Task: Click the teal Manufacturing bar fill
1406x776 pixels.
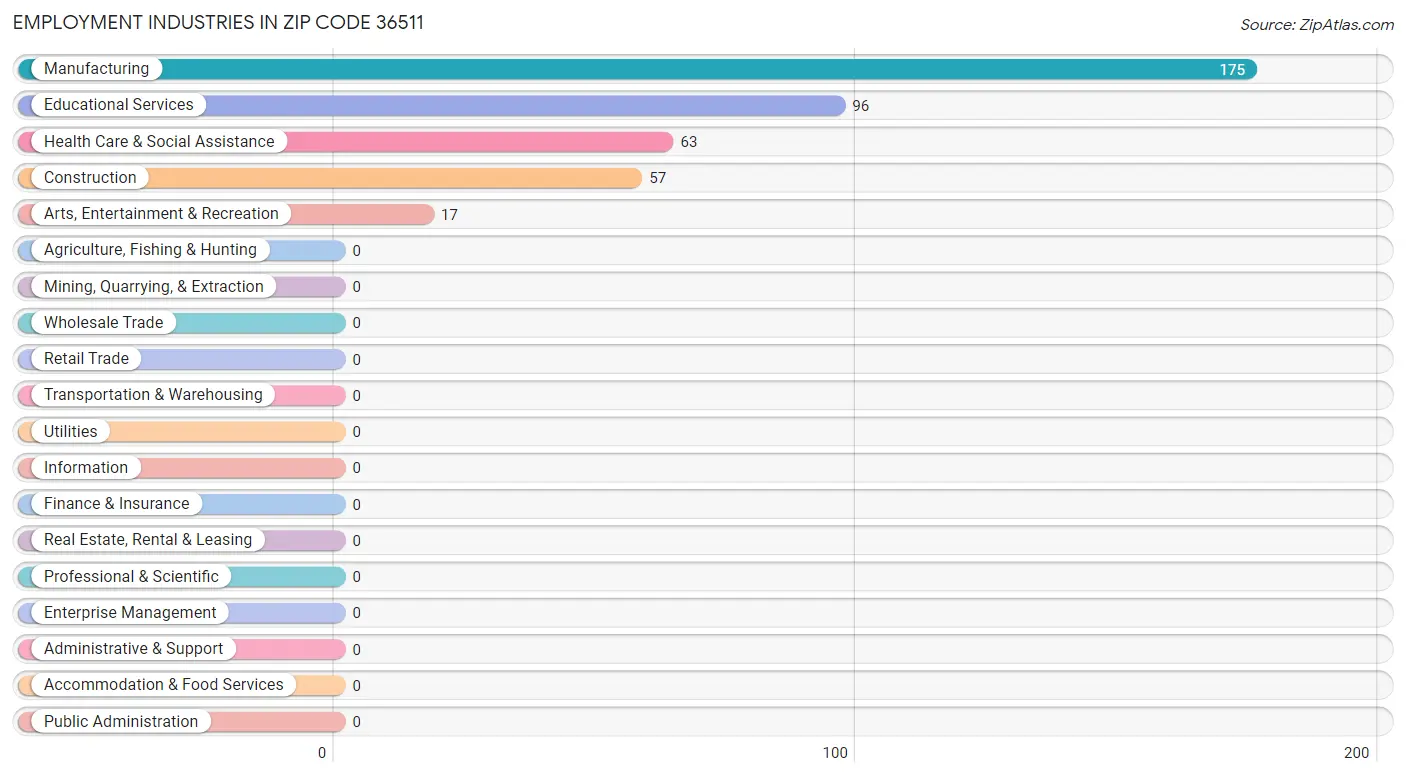Action: pos(637,69)
